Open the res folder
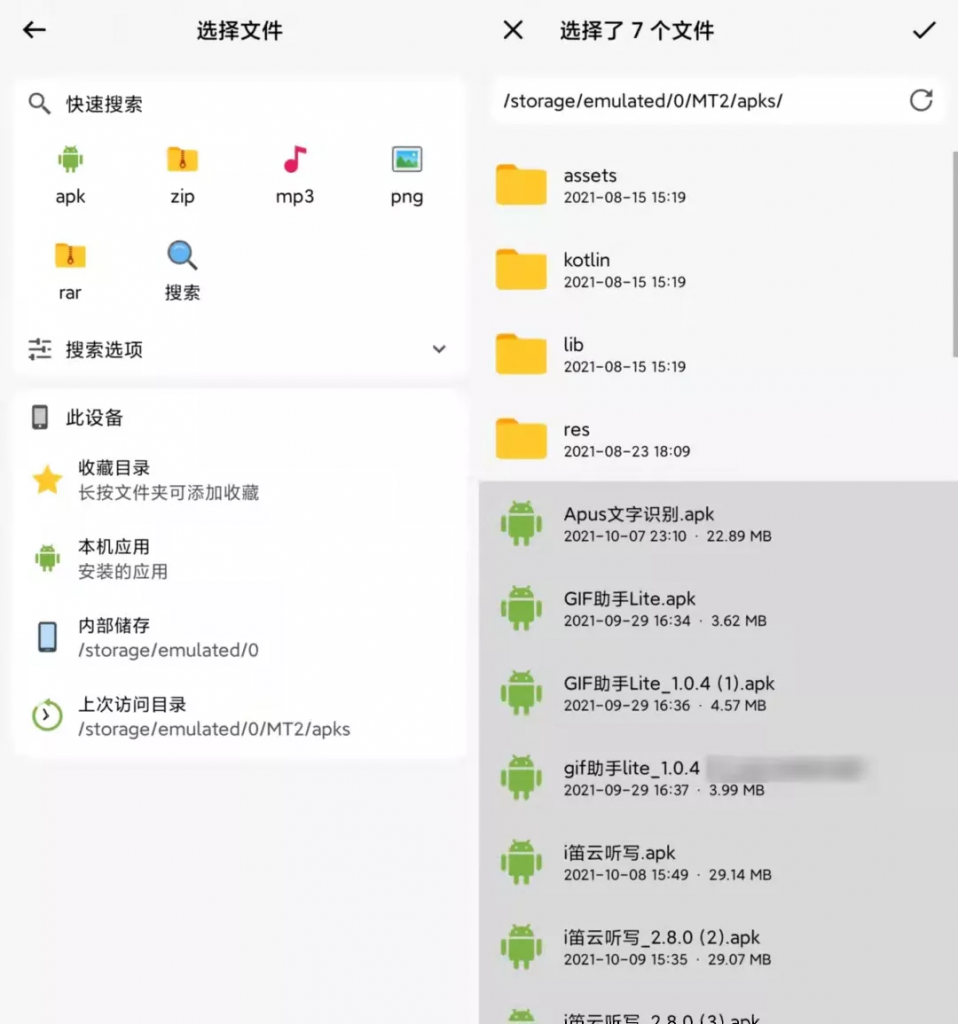The image size is (958, 1024). tap(716, 439)
